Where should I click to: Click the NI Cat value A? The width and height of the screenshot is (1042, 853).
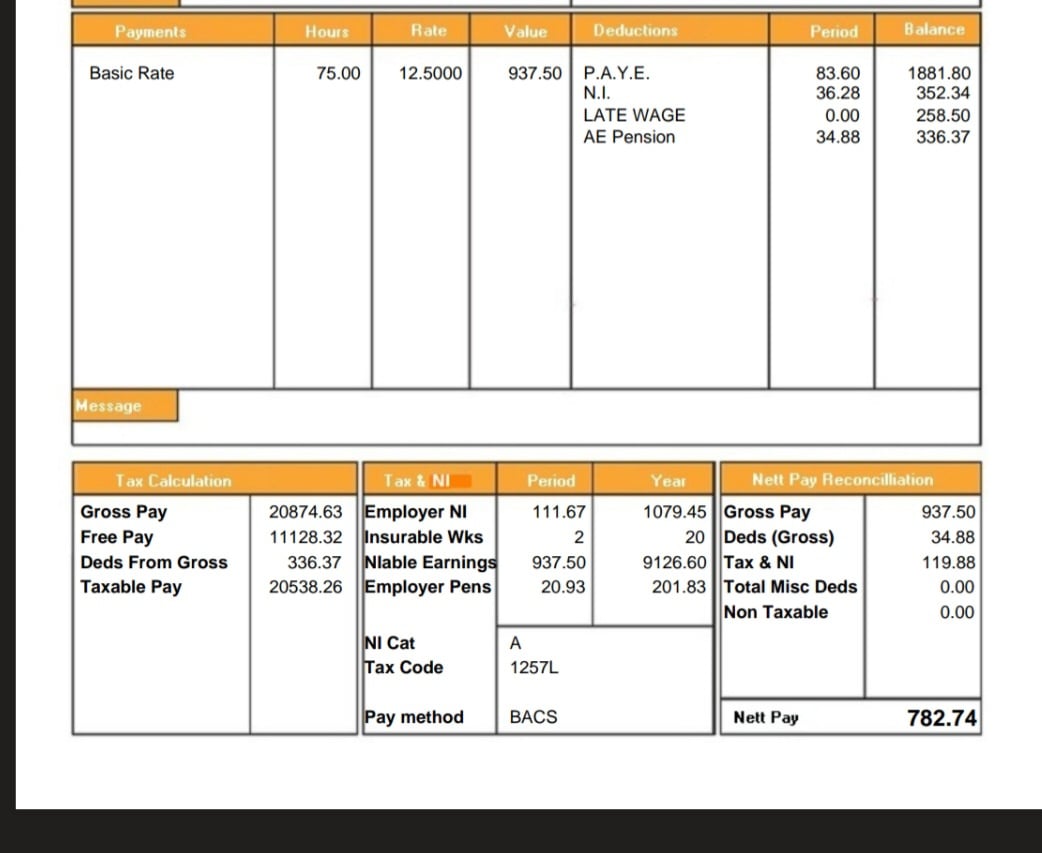[515, 643]
